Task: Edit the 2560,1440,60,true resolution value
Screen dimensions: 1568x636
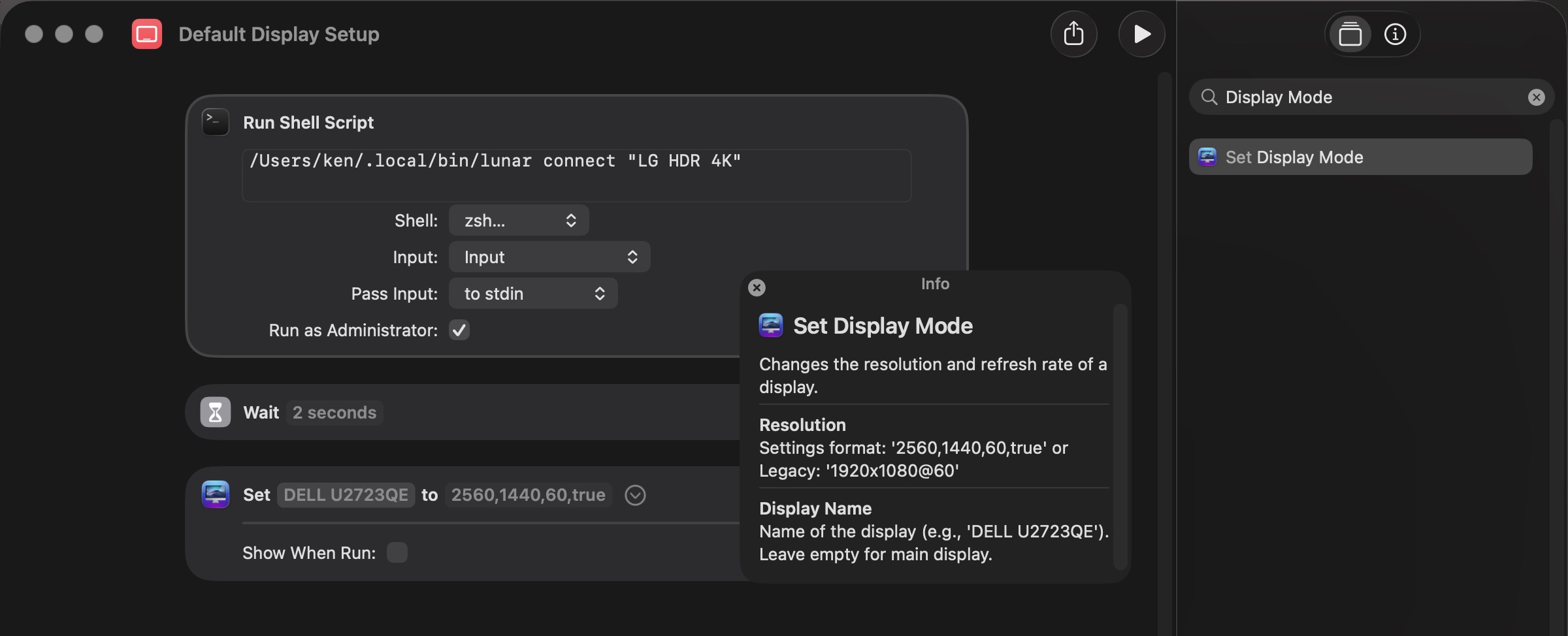Action: click(x=528, y=495)
